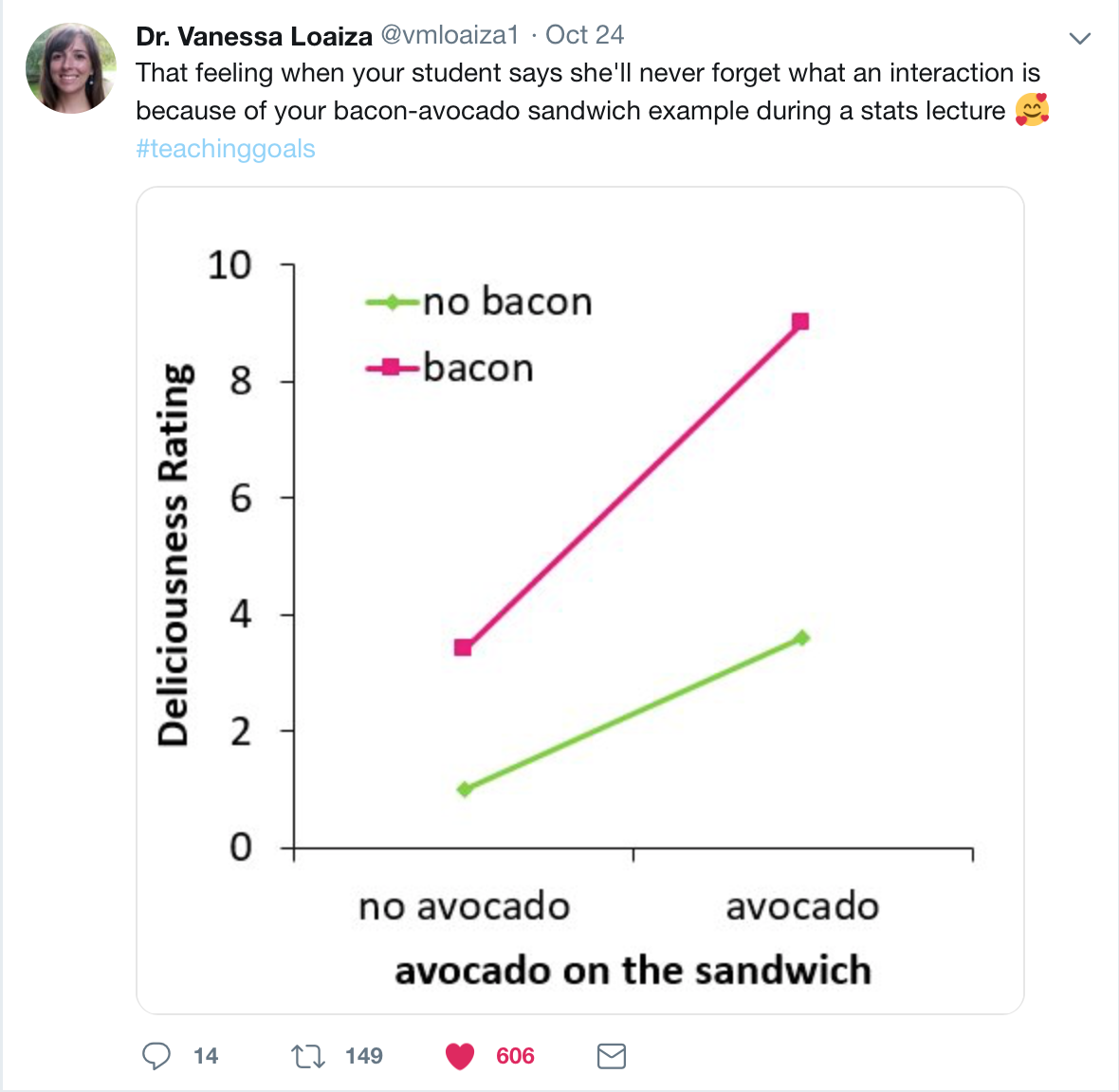Viewport: 1119px width, 1092px height.
Task: Click the reply count 14
Action: point(206,1056)
